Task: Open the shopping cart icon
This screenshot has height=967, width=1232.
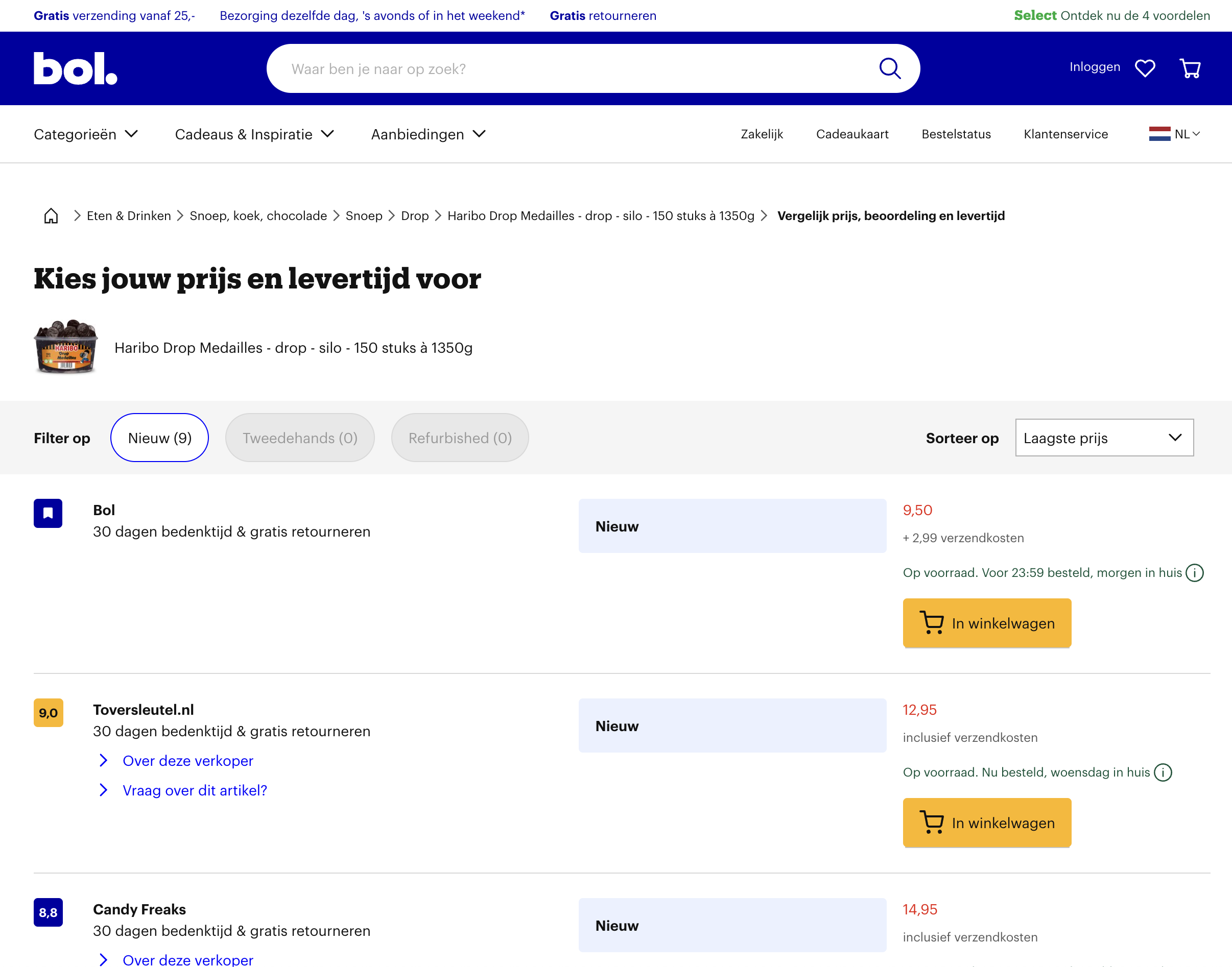Action: (1190, 68)
